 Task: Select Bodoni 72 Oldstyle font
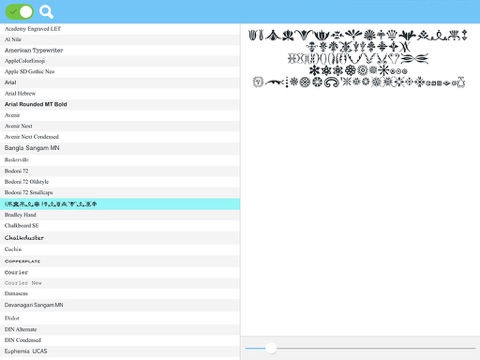pos(120,182)
